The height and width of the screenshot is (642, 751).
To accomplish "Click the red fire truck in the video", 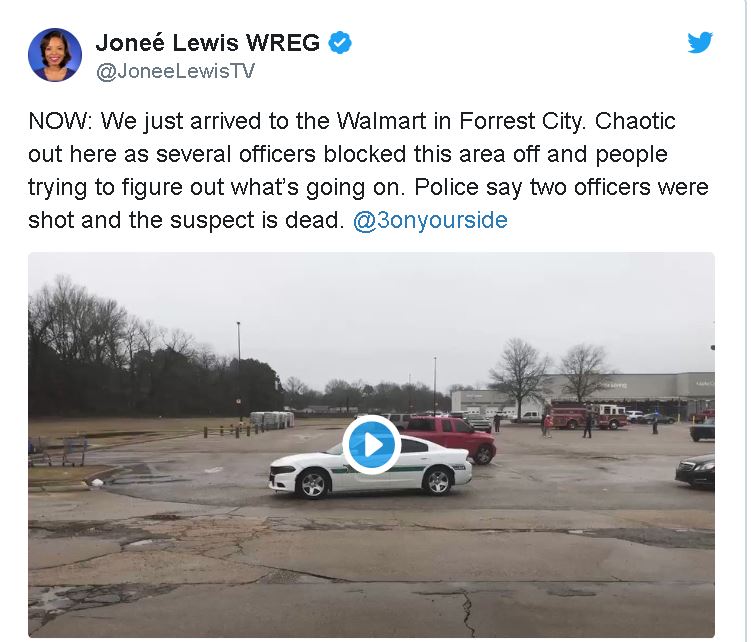I will tap(587, 415).
